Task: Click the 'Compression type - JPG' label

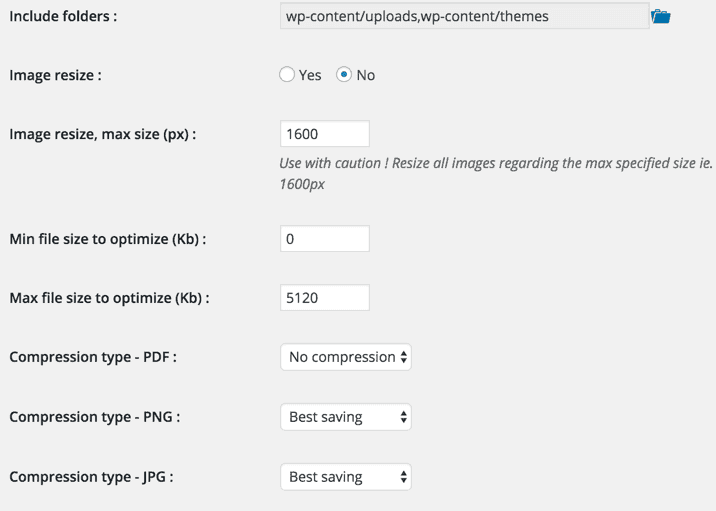Action: 92,477
